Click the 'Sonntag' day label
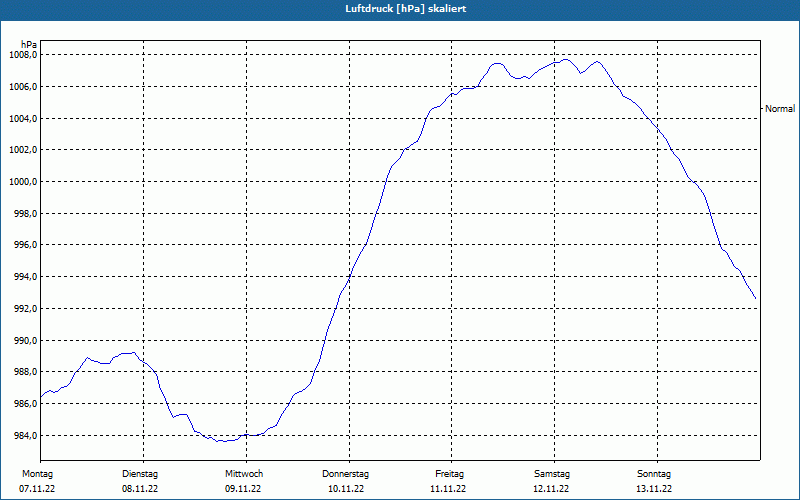Screen dimensions: 800x500 (654, 474)
